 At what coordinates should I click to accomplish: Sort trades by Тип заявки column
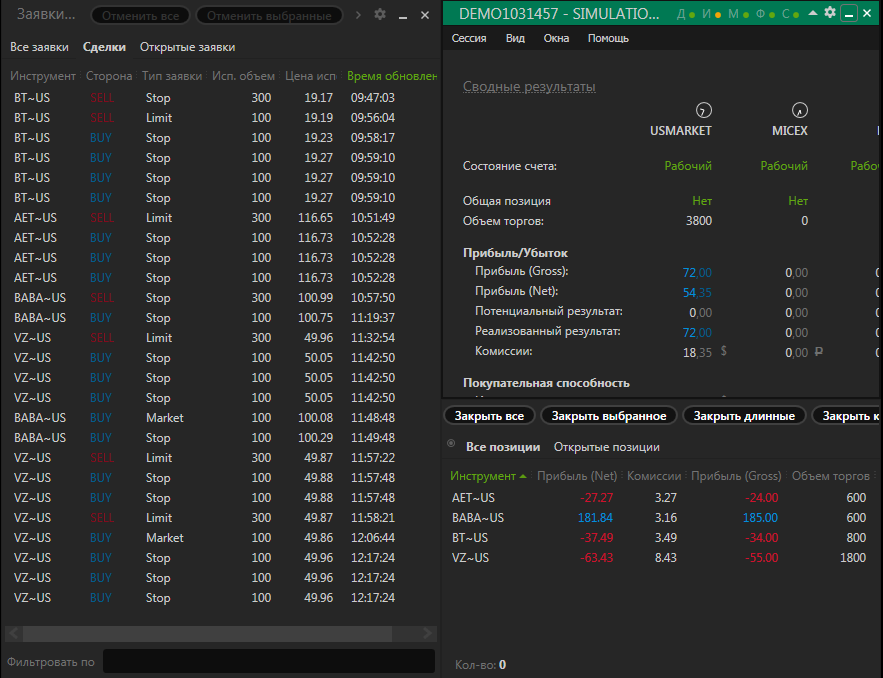click(172, 76)
